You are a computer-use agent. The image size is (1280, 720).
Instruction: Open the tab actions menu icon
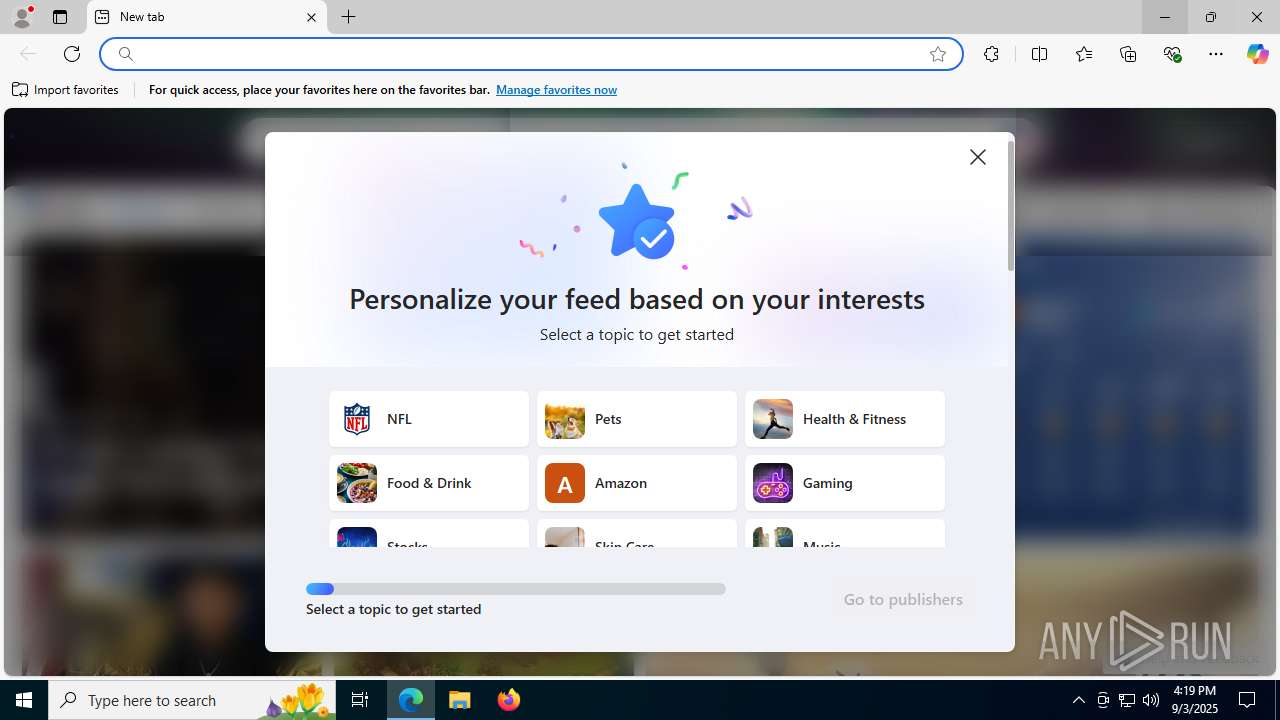coord(60,17)
